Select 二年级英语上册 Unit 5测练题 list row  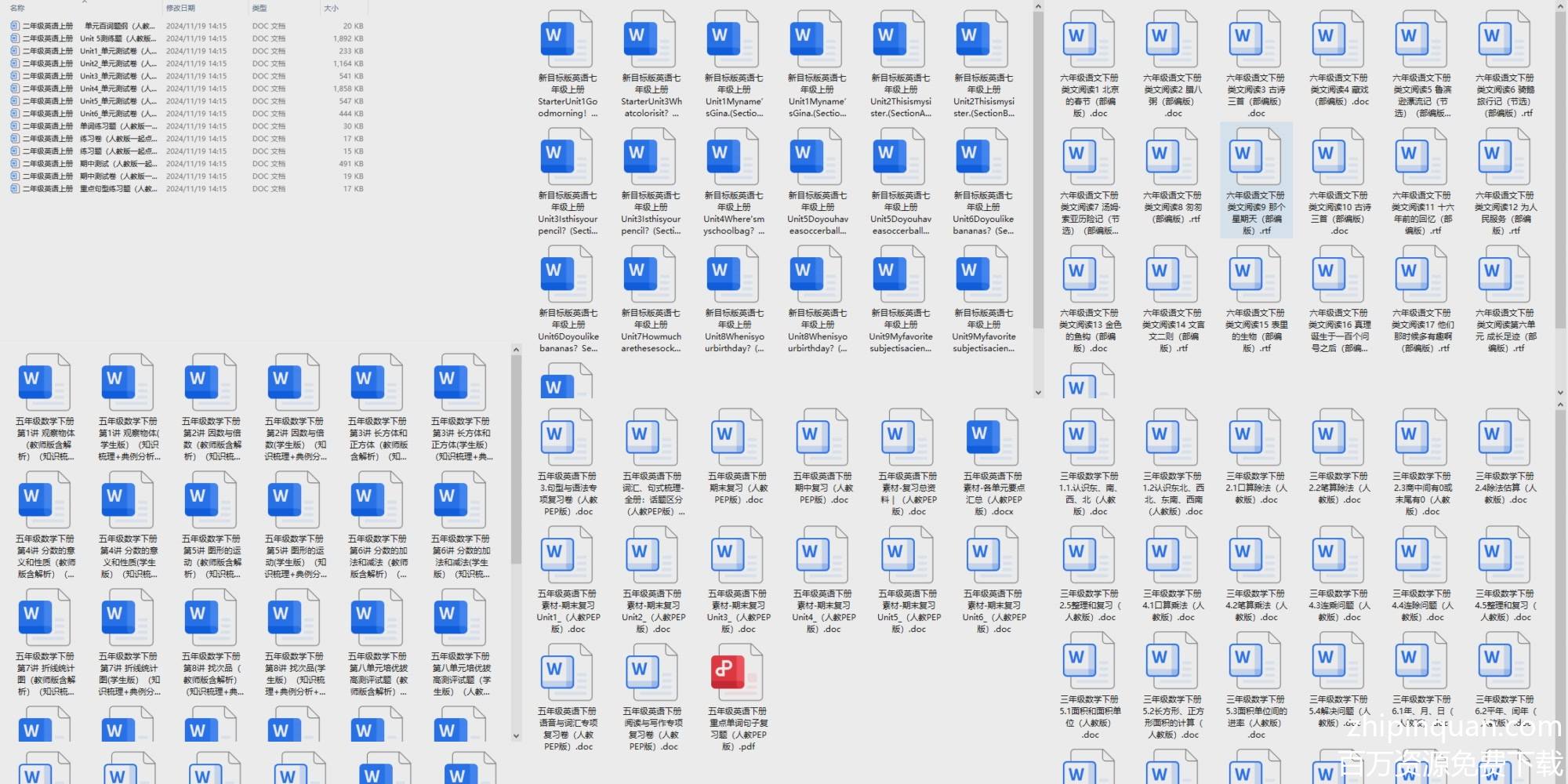[187, 38]
